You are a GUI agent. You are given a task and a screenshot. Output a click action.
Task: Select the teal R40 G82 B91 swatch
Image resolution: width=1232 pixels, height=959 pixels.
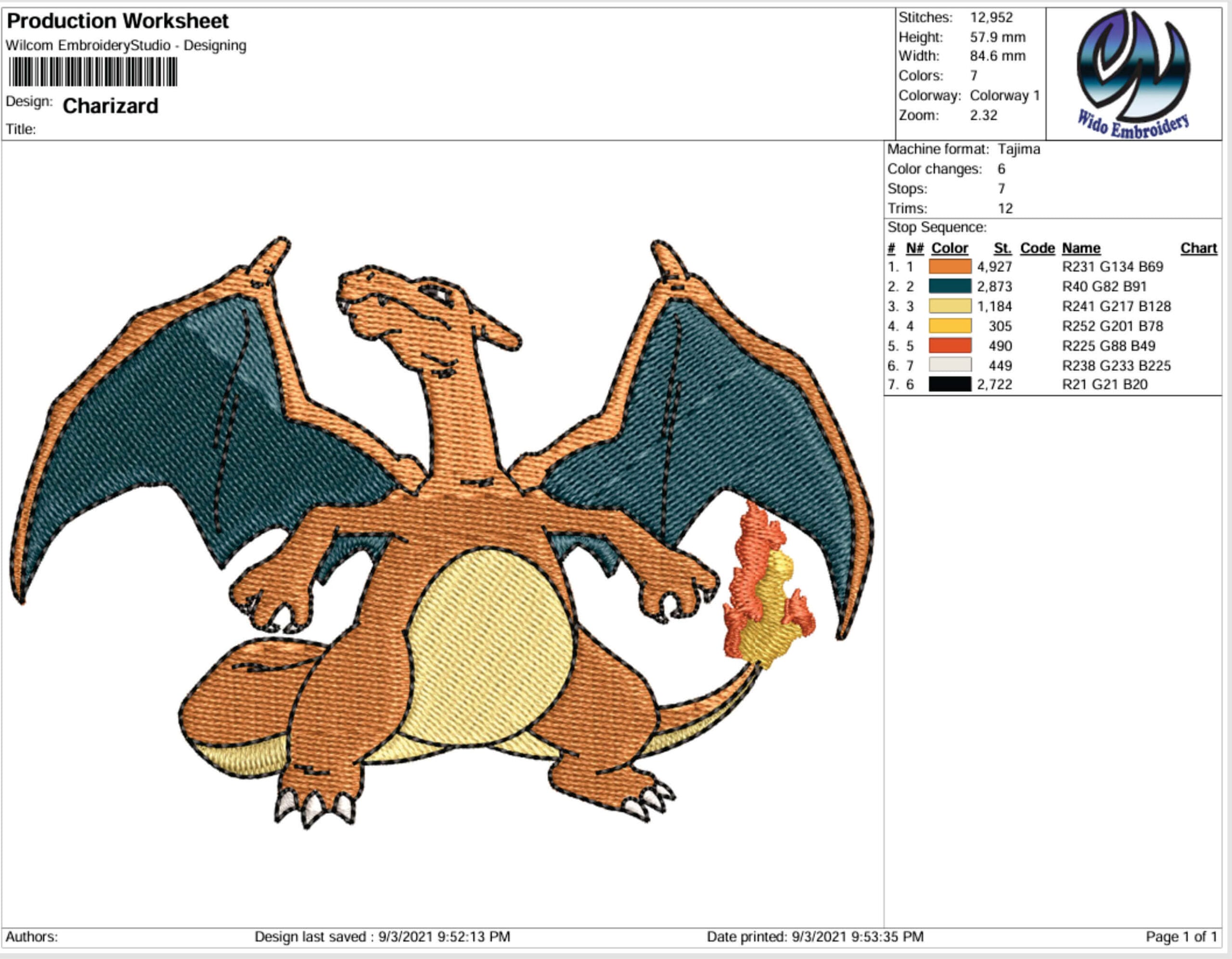(950, 286)
